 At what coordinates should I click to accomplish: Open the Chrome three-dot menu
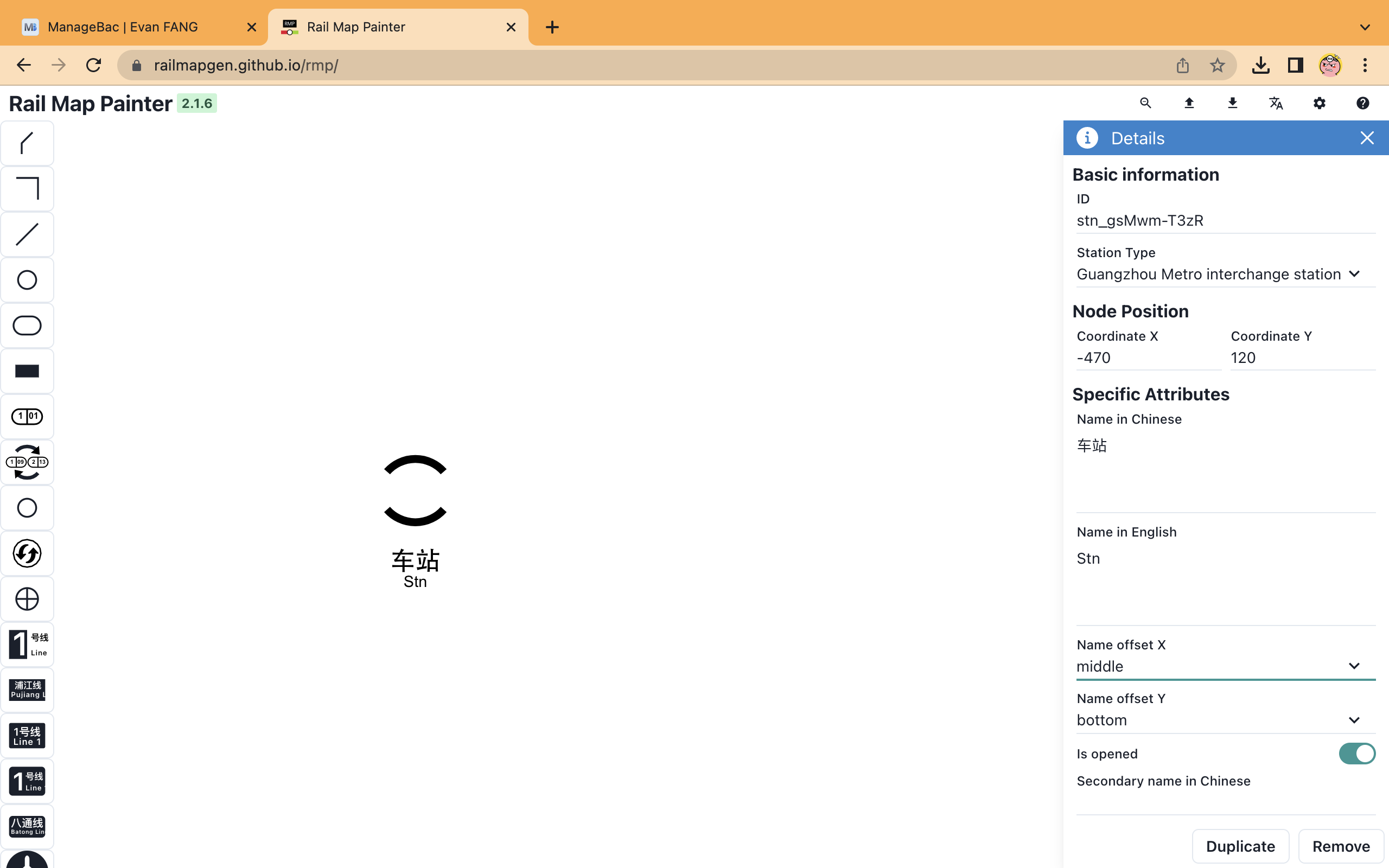coord(1365,65)
